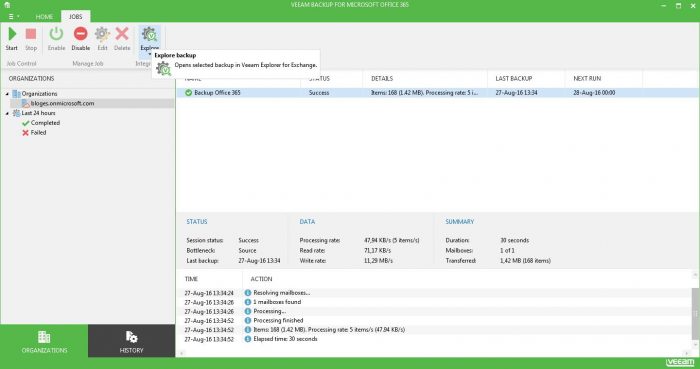Maximize the Veeam Backup window
The height and width of the screenshot is (369, 700).
point(679,5)
